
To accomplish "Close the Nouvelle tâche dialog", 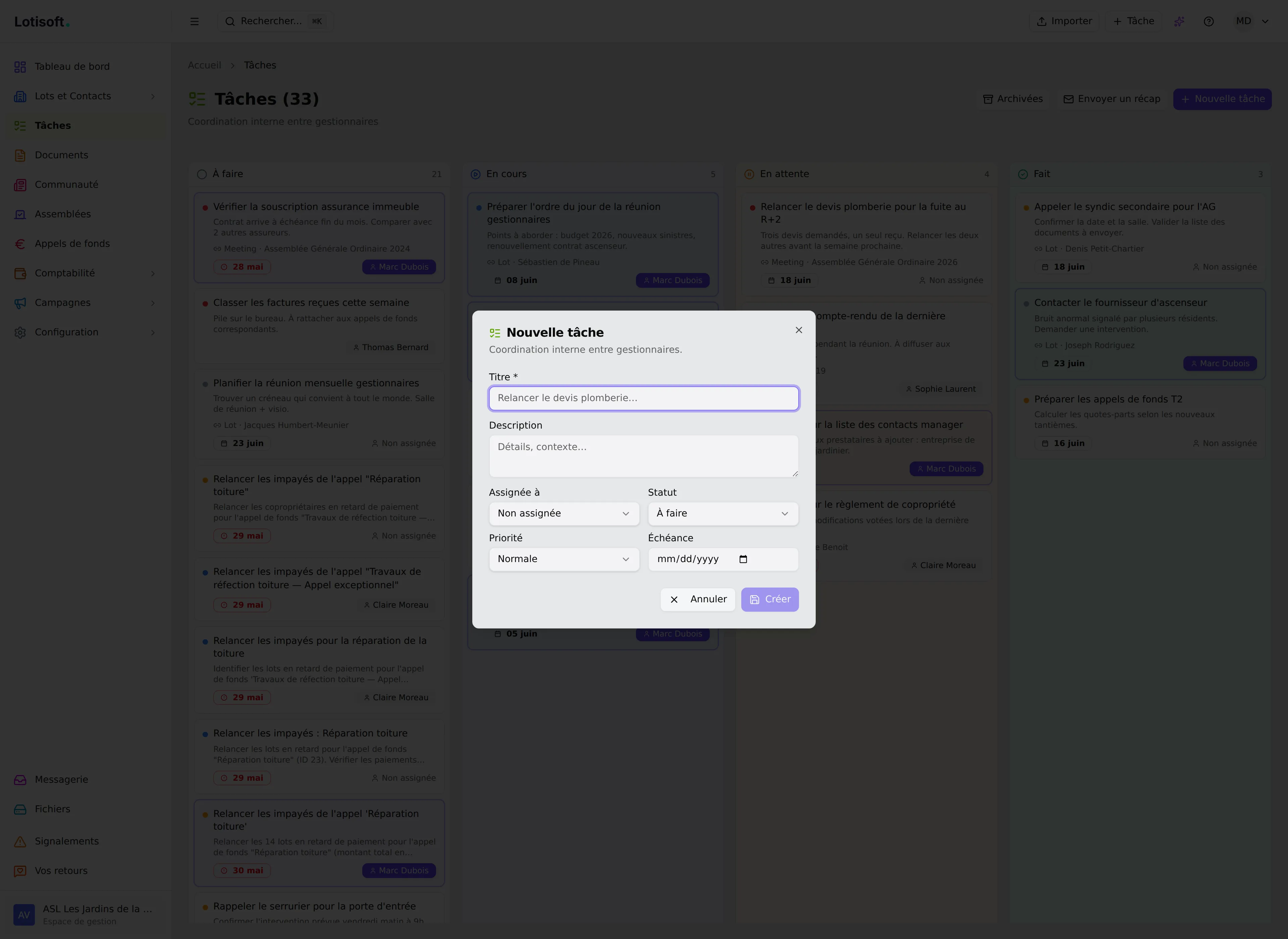I will tap(799, 330).
